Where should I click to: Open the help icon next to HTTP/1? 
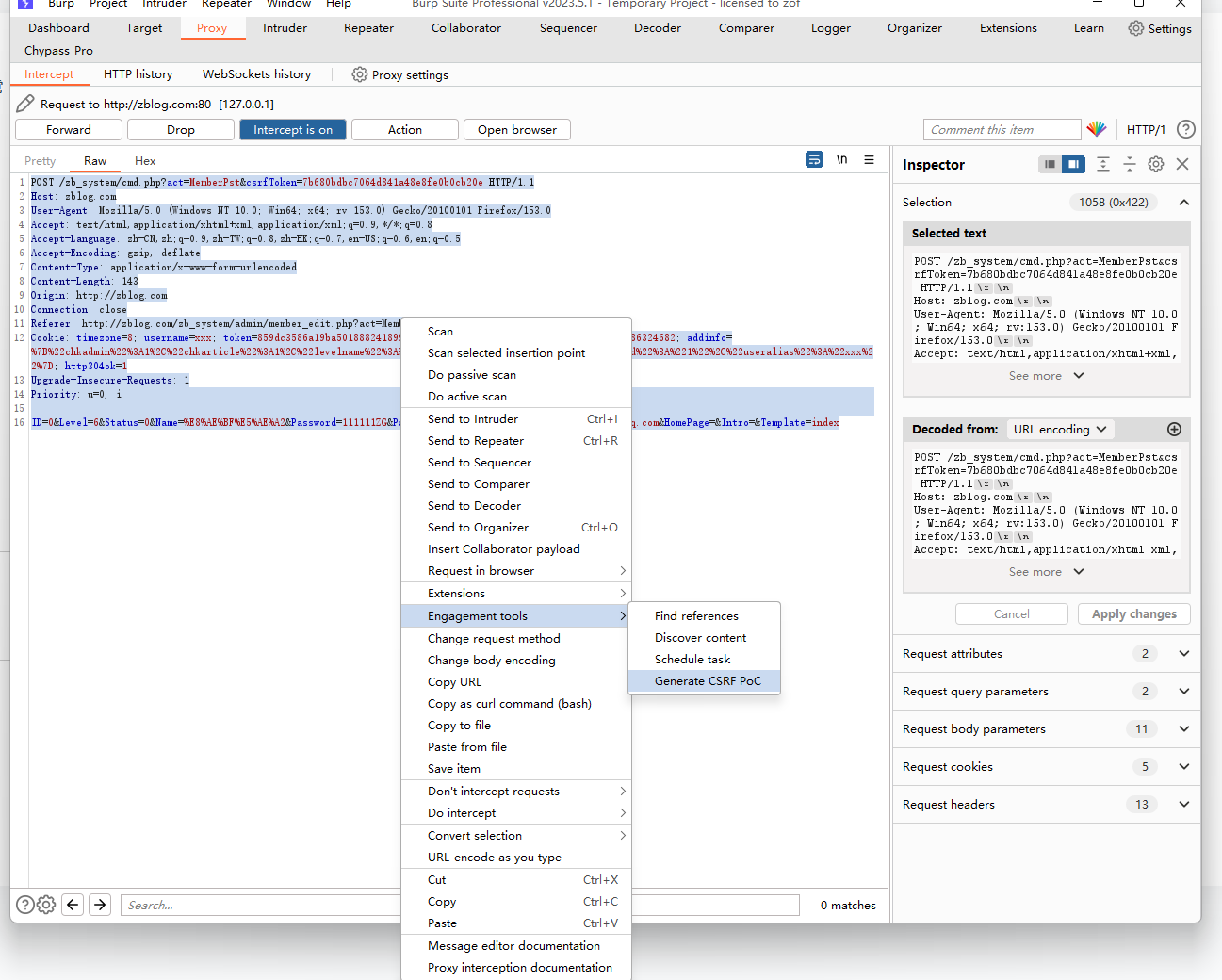click(1186, 129)
